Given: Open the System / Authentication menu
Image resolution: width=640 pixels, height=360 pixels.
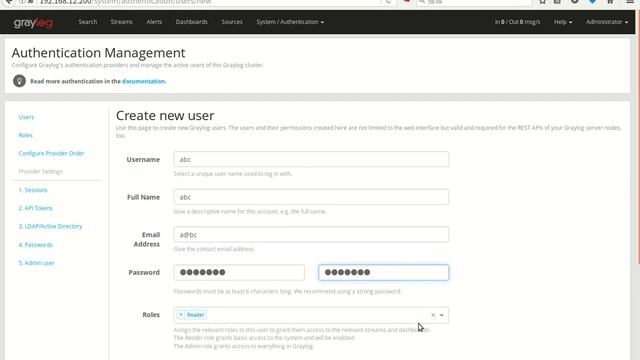Looking at the screenshot, I should pos(290,22).
